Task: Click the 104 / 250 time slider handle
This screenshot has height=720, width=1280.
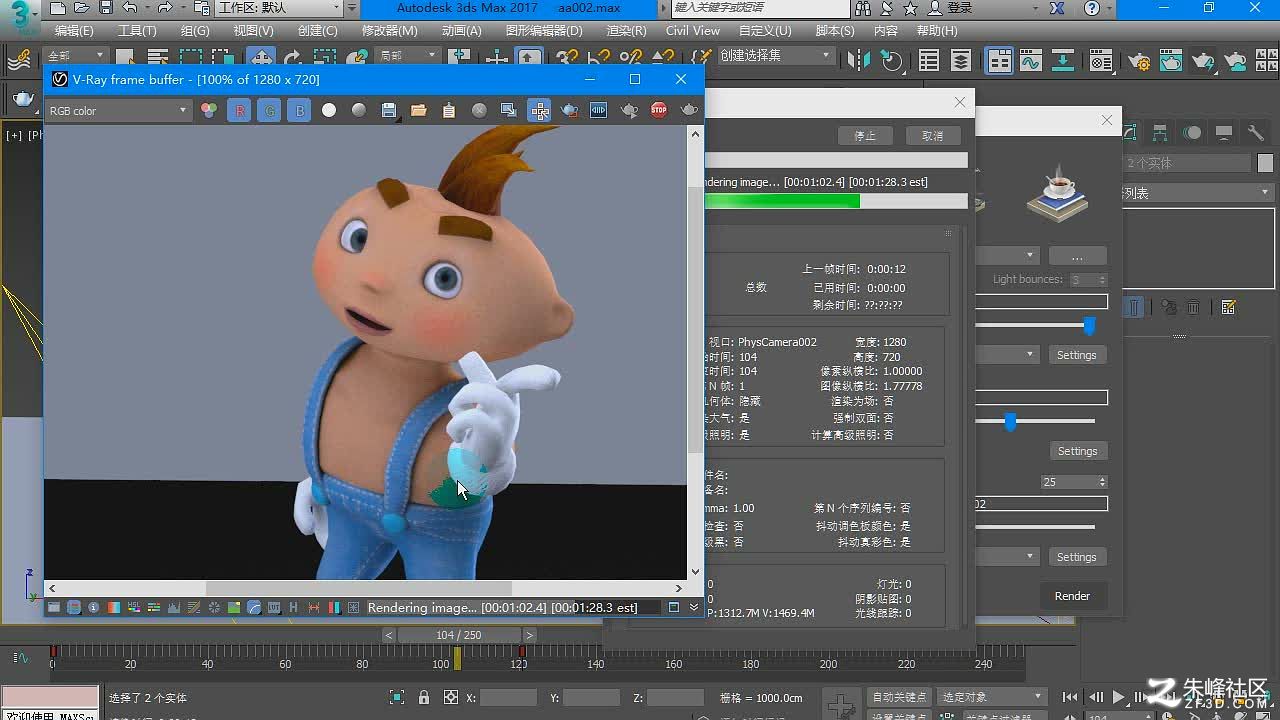Action: pos(459,635)
